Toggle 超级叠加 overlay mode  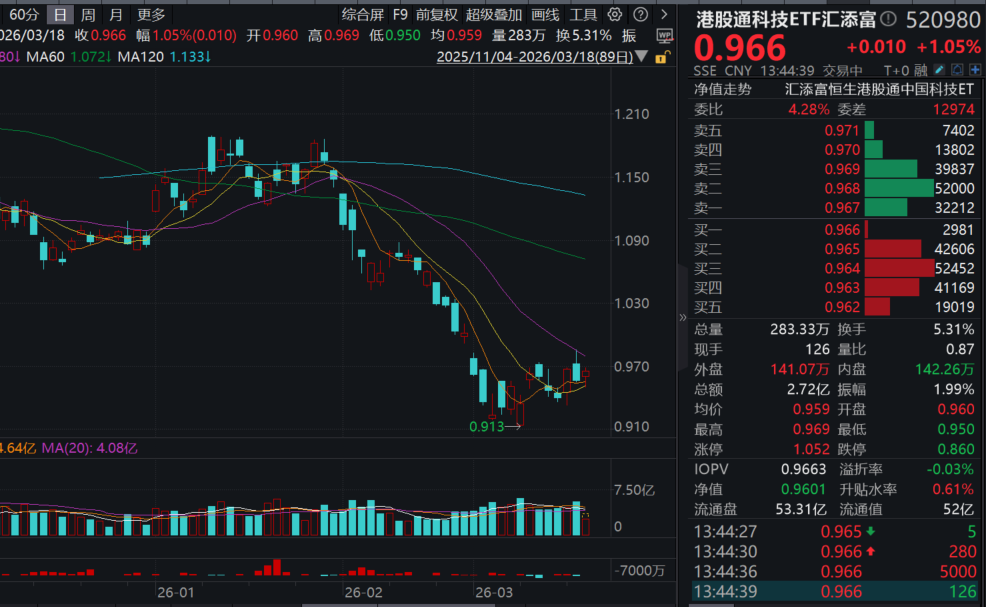[493, 15]
